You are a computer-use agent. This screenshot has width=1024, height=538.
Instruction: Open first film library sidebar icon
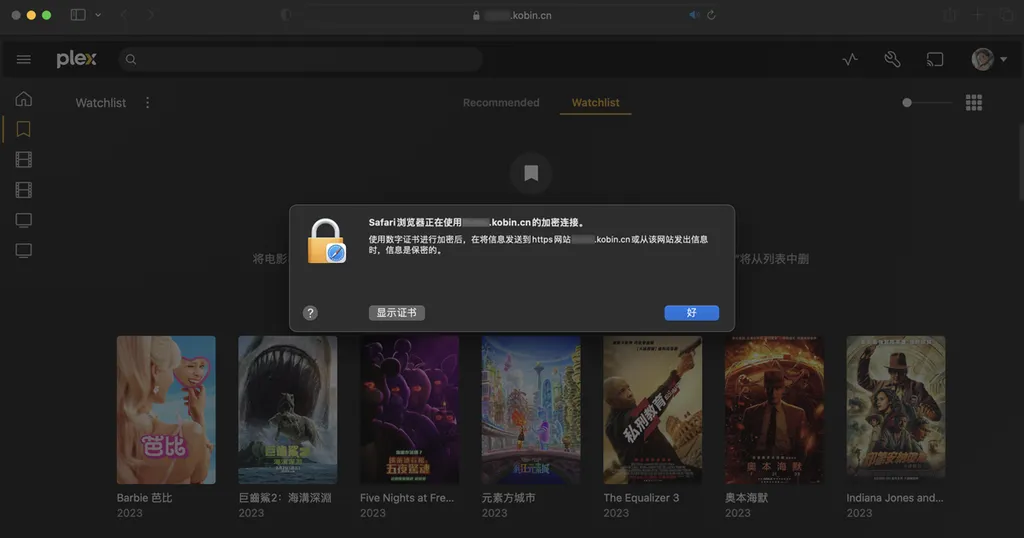click(x=24, y=159)
